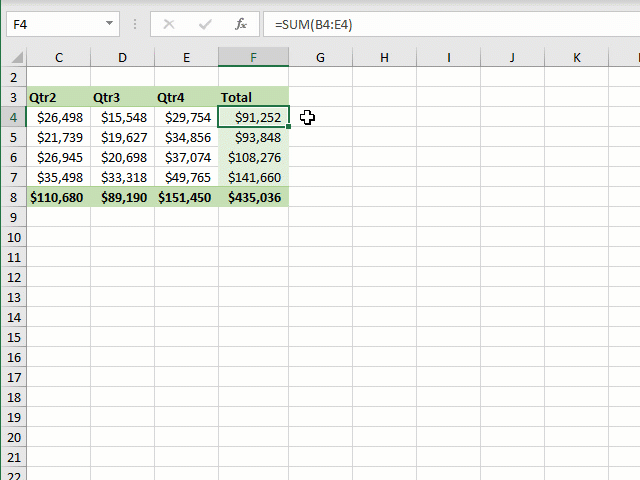
Task: Click in the formula bar with =SUM(B4:E4)
Action: [x=440, y=24]
